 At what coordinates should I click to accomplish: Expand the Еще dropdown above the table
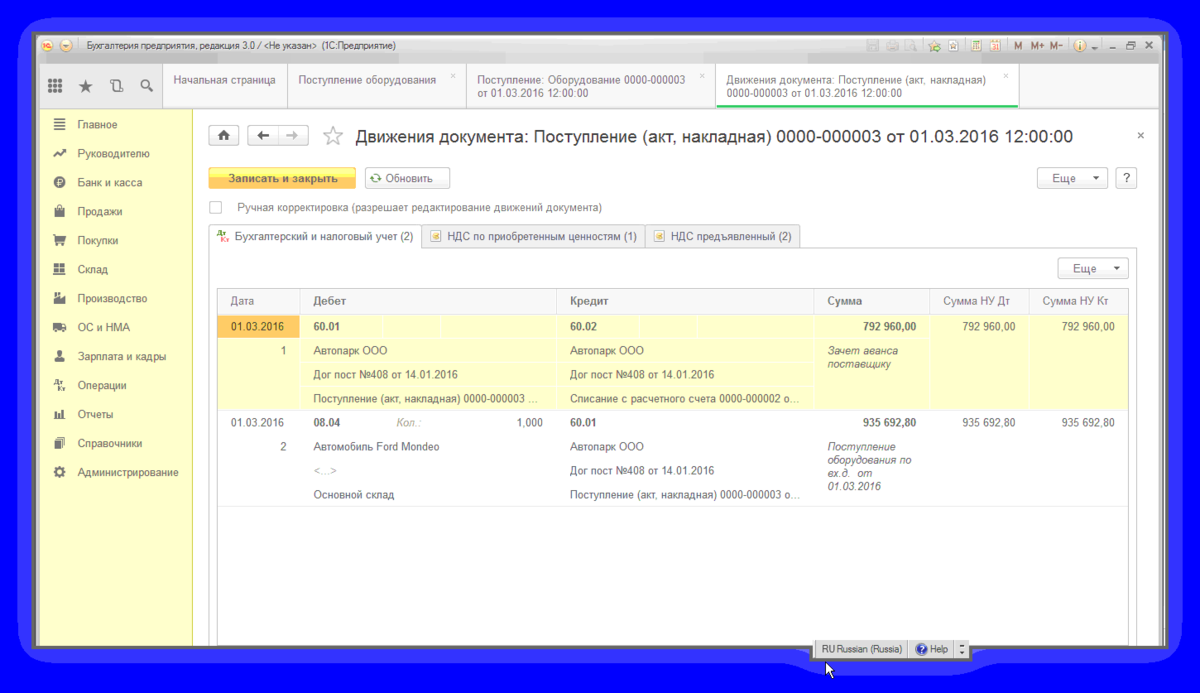click(x=1093, y=268)
